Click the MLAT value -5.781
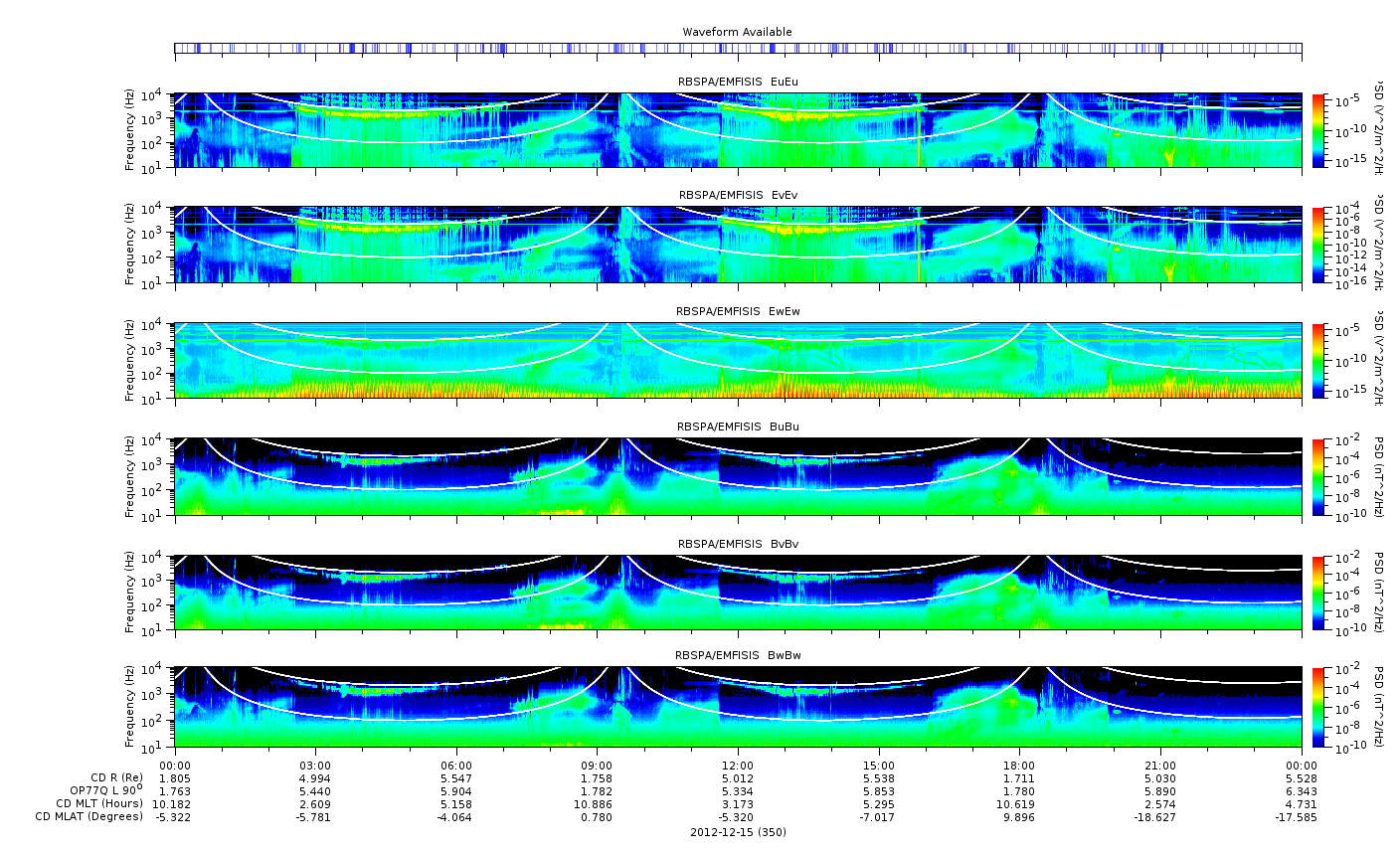 coord(315,816)
